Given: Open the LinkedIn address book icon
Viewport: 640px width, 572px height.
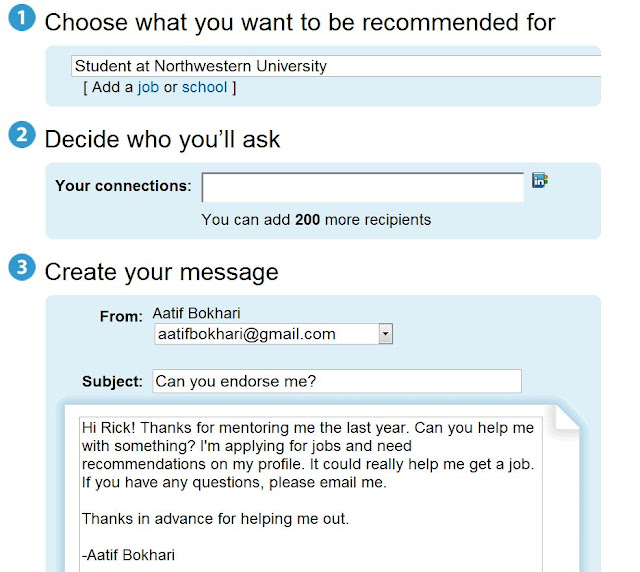Looking at the screenshot, I should [x=540, y=180].
